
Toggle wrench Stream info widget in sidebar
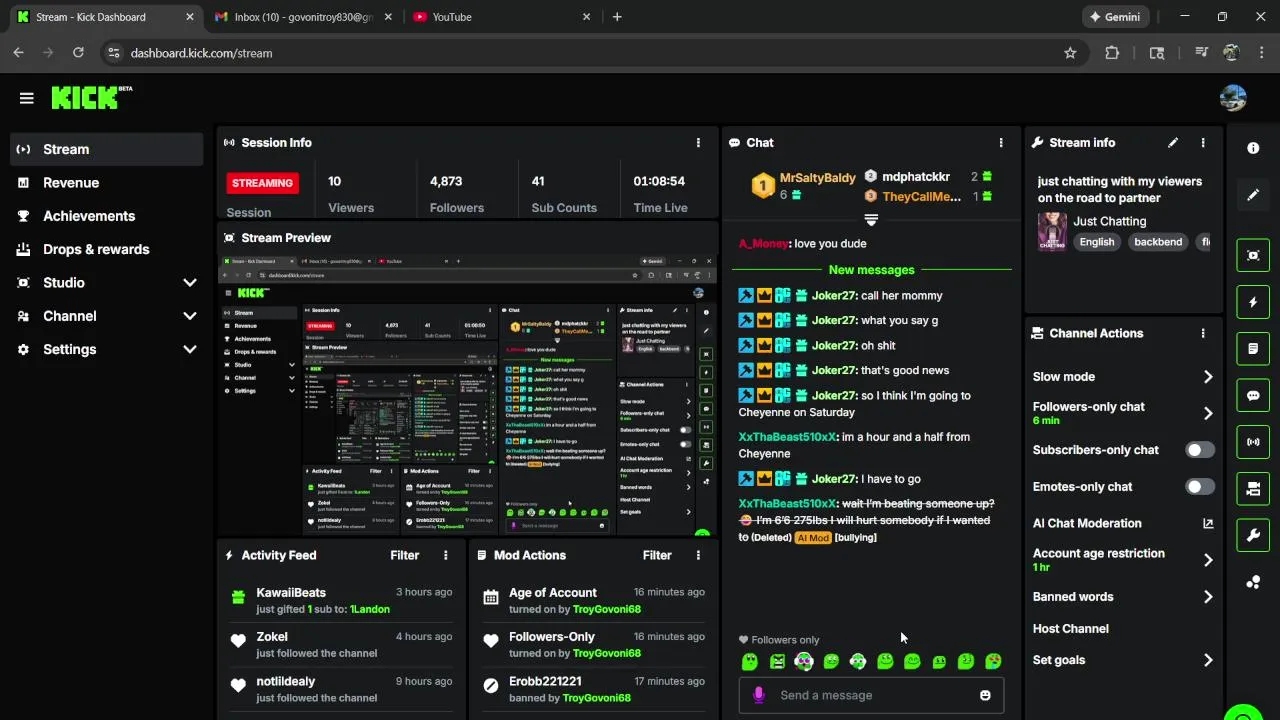1253,535
